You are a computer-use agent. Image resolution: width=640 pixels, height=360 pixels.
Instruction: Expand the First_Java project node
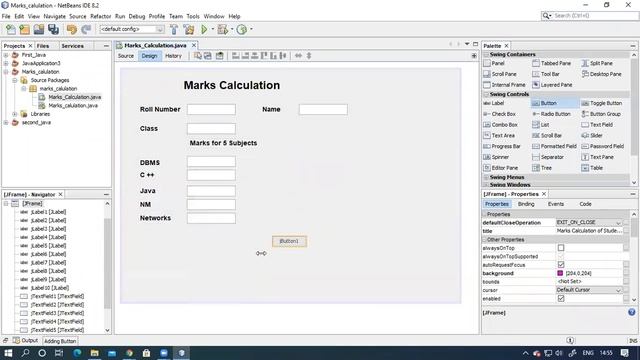(6, 55)
